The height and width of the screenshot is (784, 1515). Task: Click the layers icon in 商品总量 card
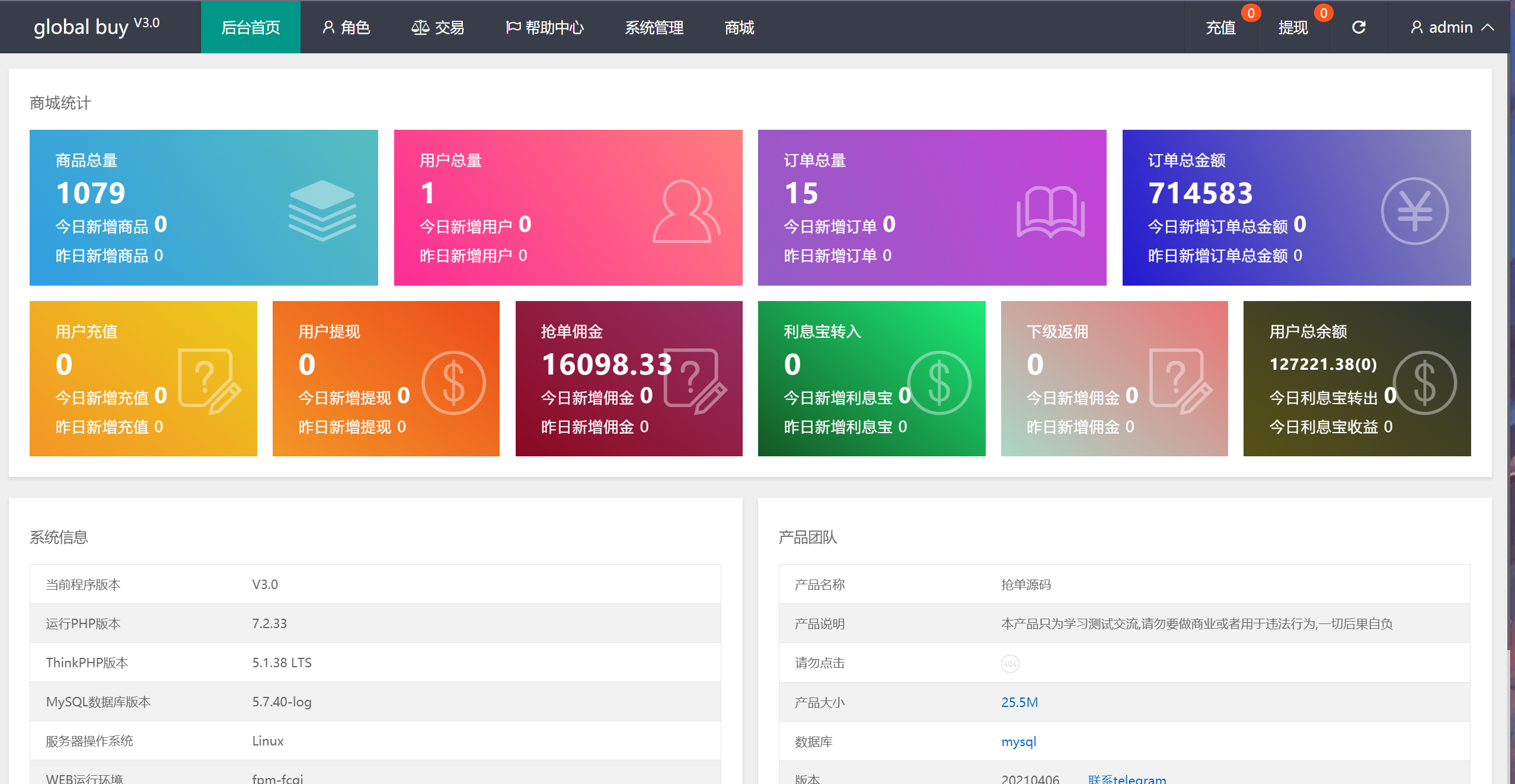322,210
